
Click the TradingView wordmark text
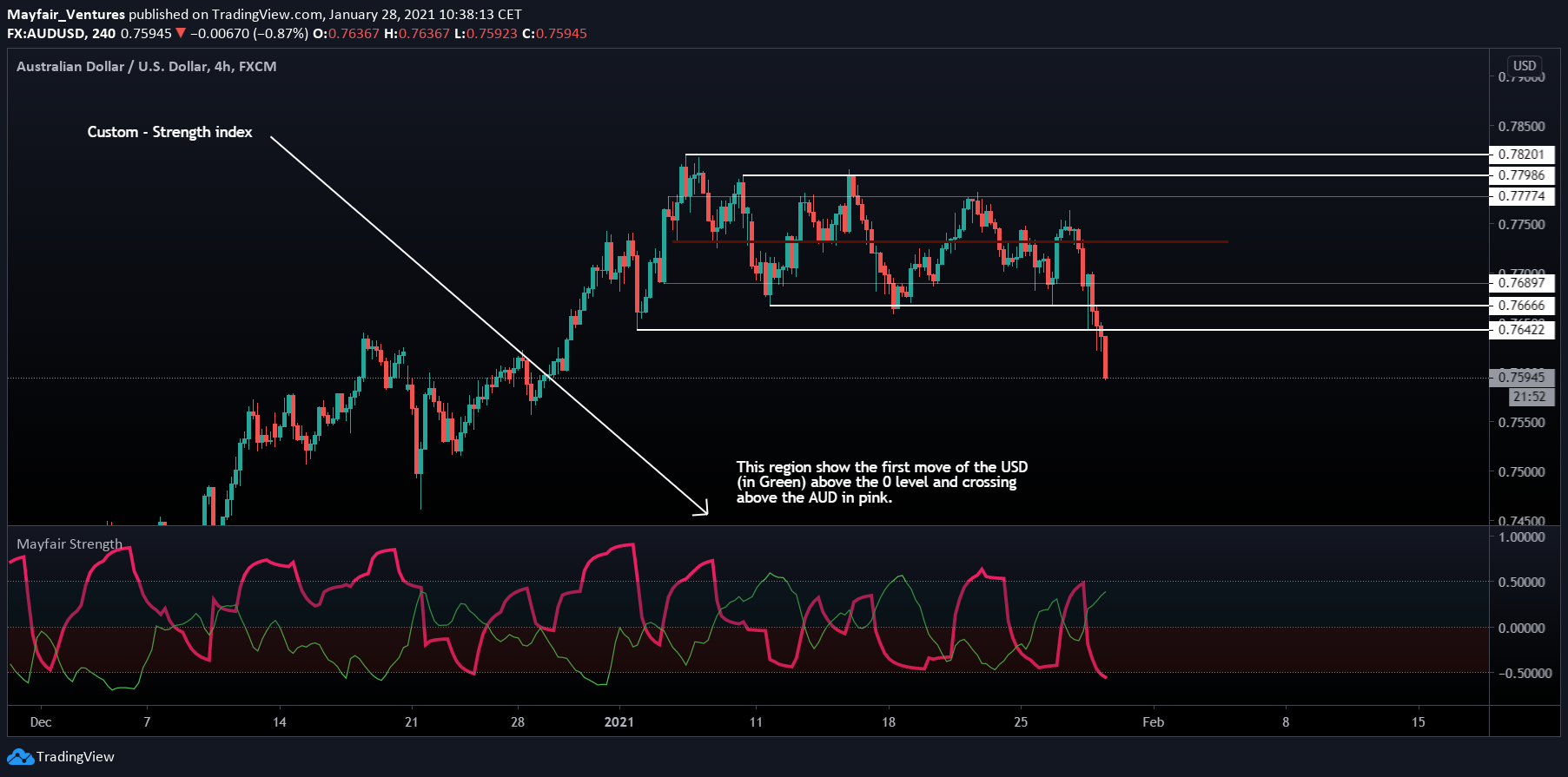[x=76, y=757]
